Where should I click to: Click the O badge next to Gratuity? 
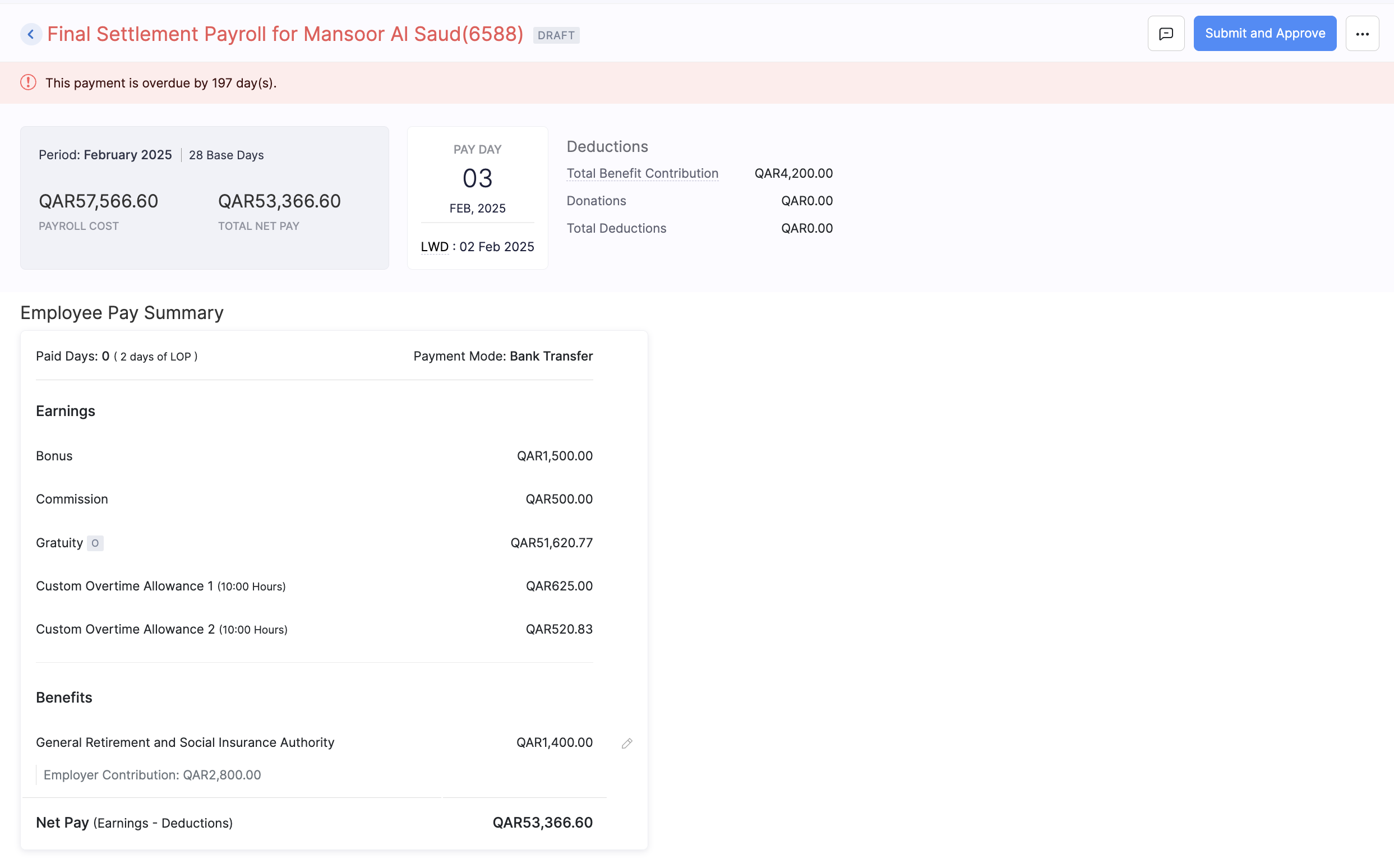(95, 543)
